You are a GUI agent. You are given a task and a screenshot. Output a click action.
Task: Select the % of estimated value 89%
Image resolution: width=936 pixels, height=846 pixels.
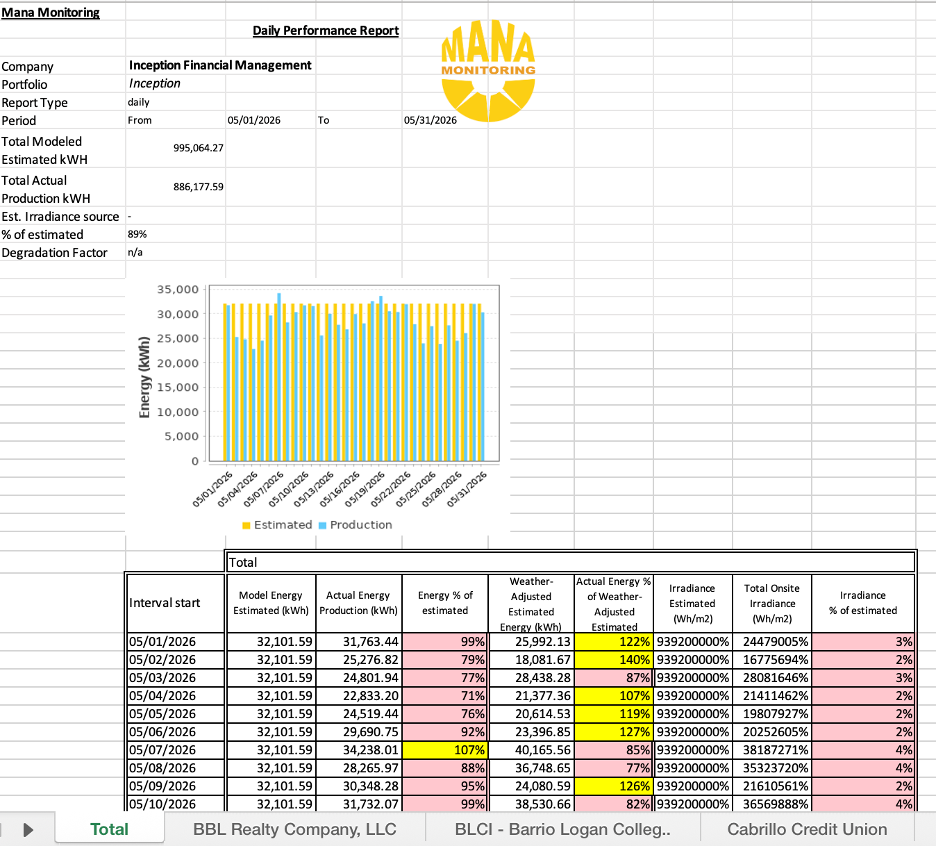click(x=137, y=234)
